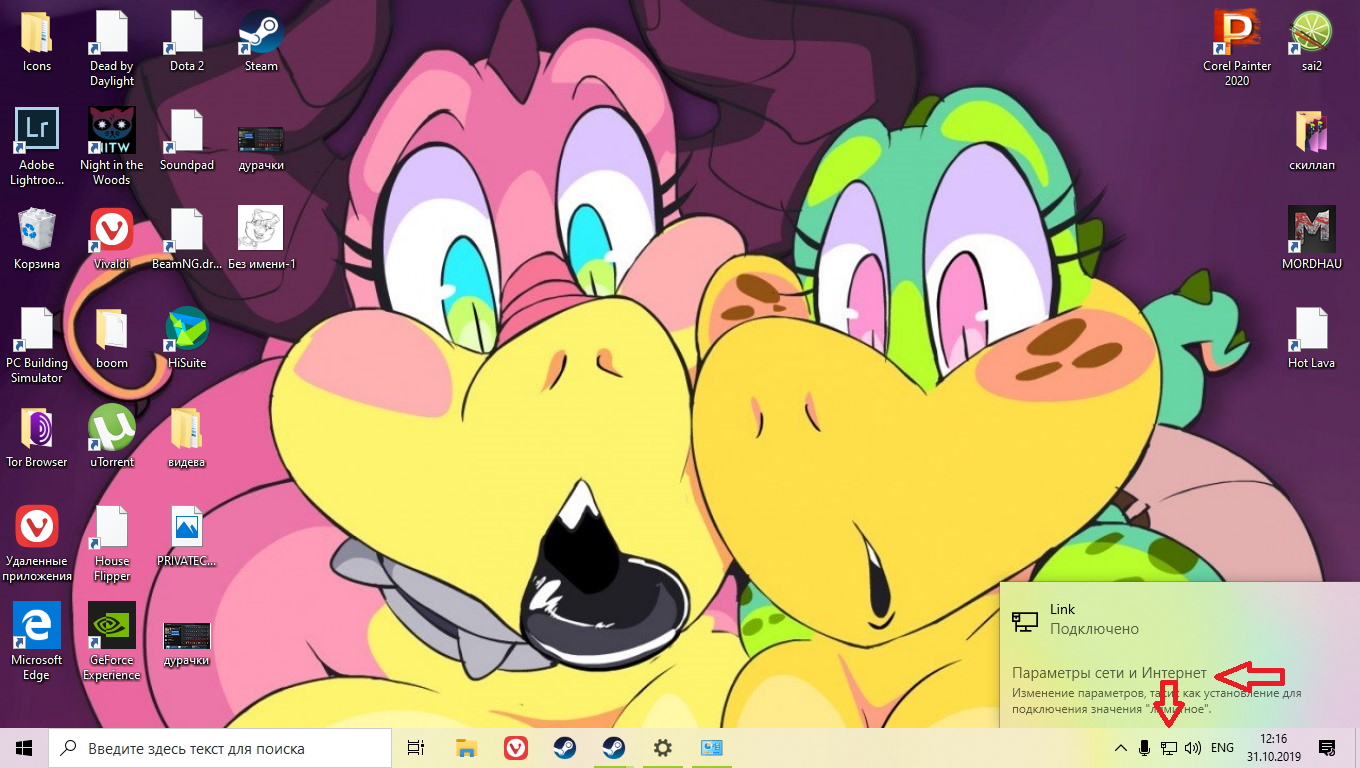Select the Adobe Lightroom desktop icon
Image resolution: width=1360 pixels, height=768 pixels.
click(36, 147)
